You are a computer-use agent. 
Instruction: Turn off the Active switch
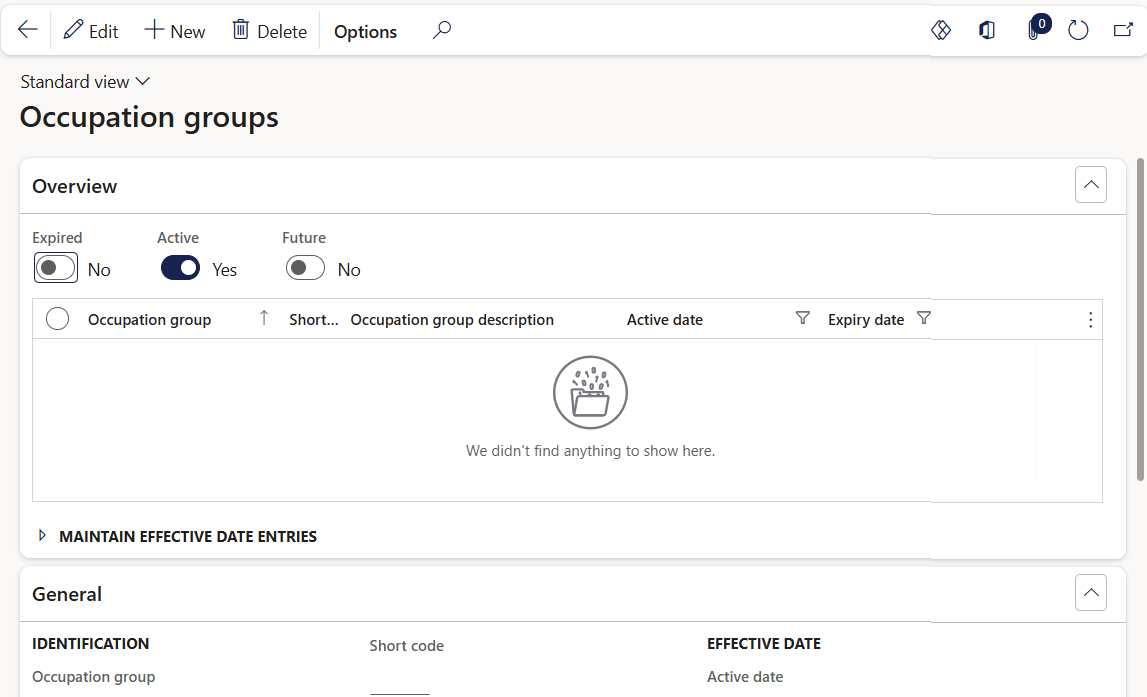(180, 268)
